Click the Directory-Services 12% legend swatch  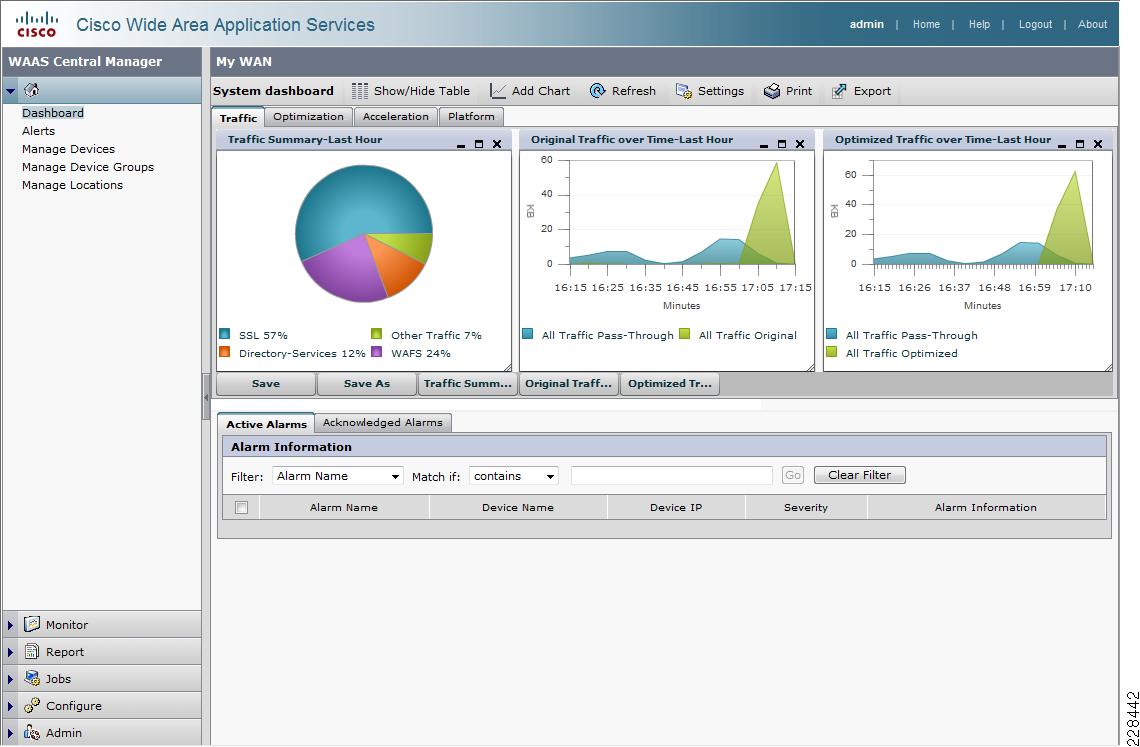225,353
